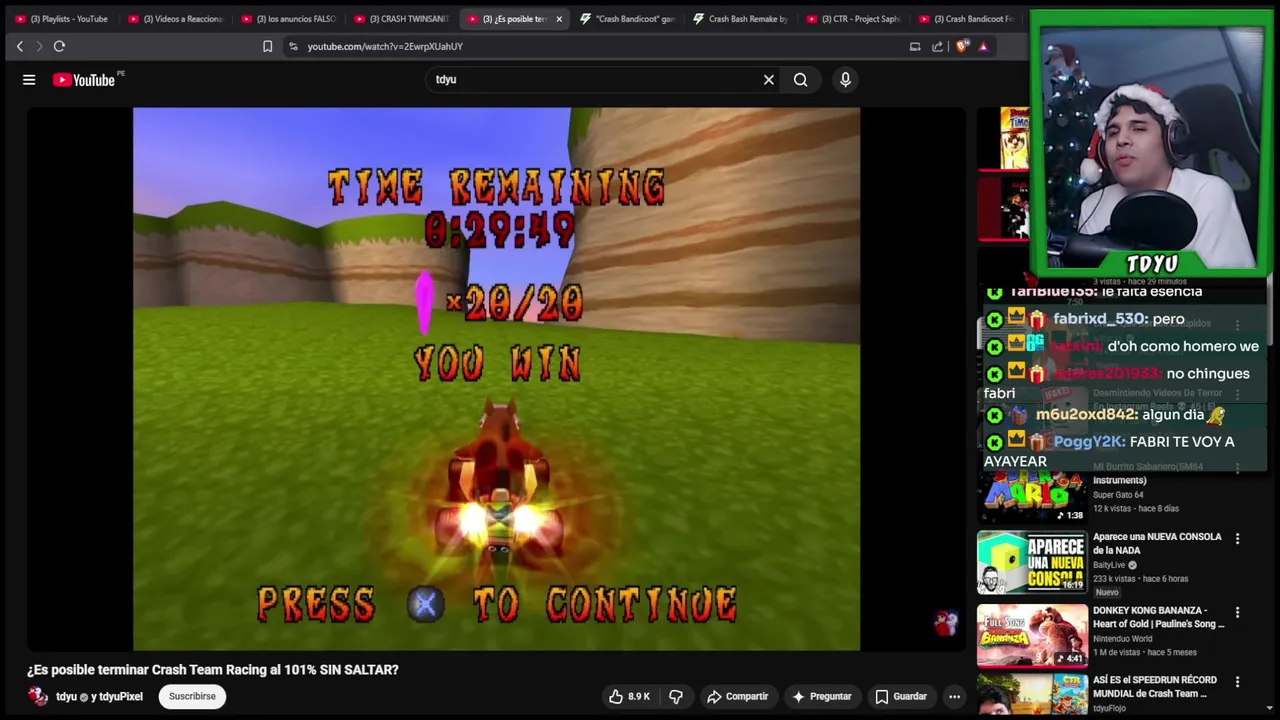Like the video with thumbs up 8.9 K
This screenshot has width=1280, height=720.
pyautogui.click(x=629, y=696)
